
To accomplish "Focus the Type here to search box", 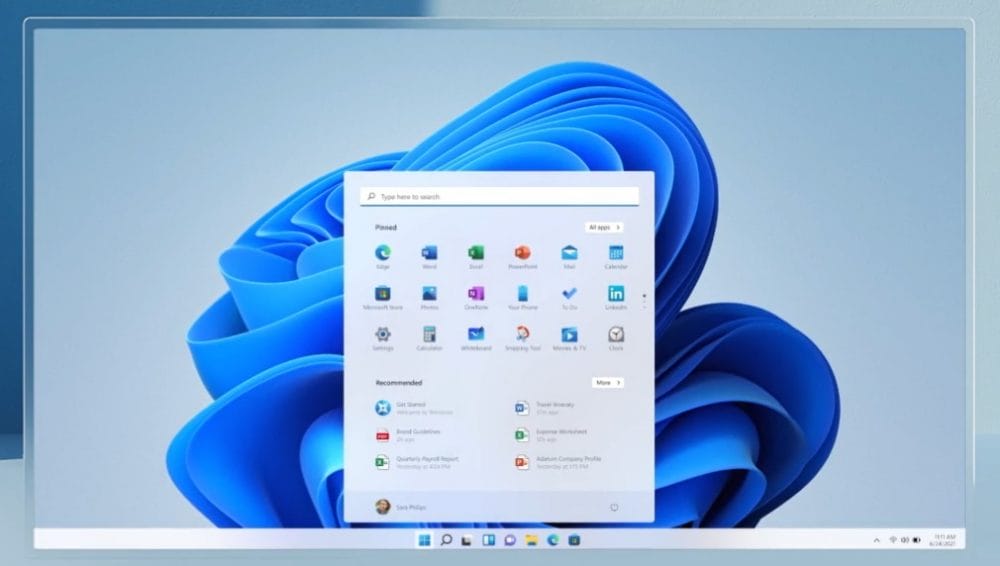I will click(499, 197).
